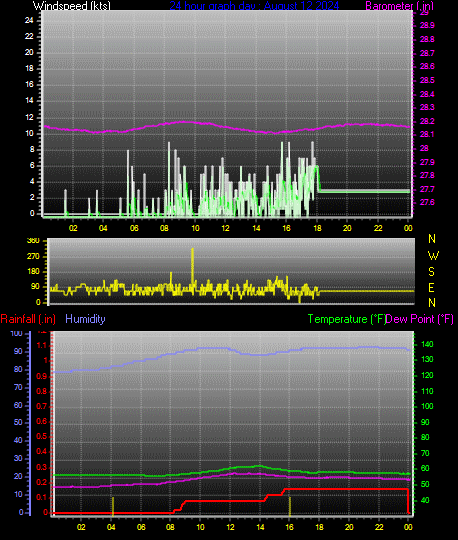Image resolution: width=458 pixels, height=540 pixels.
Task: Click the tall yellow spike on the wind direction graph
Action: 192,270
